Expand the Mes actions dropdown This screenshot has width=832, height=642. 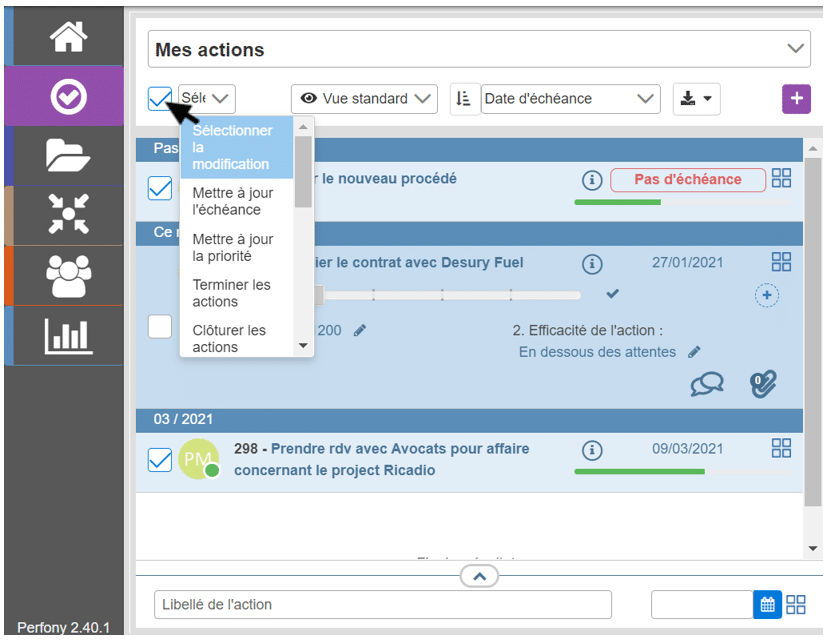click(x=796, y=49)
